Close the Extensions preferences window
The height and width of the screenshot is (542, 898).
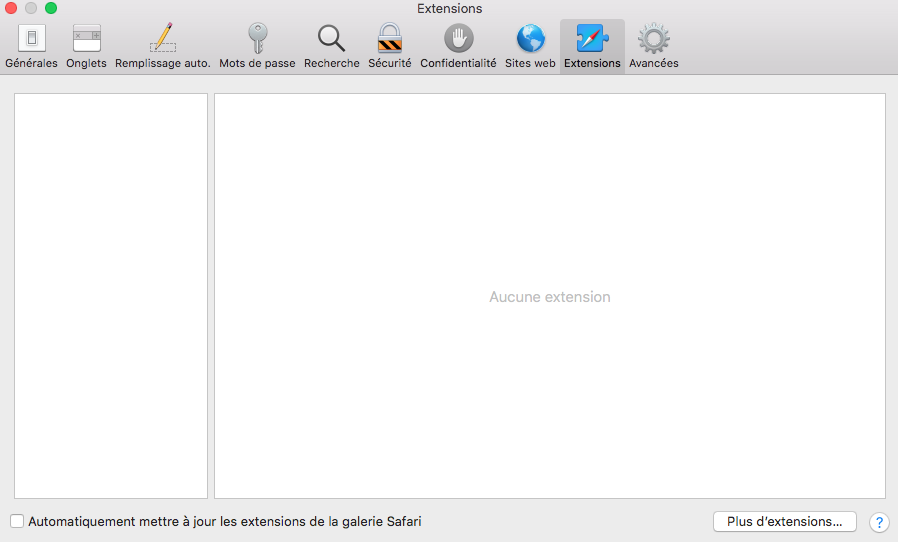pos(11,8)
